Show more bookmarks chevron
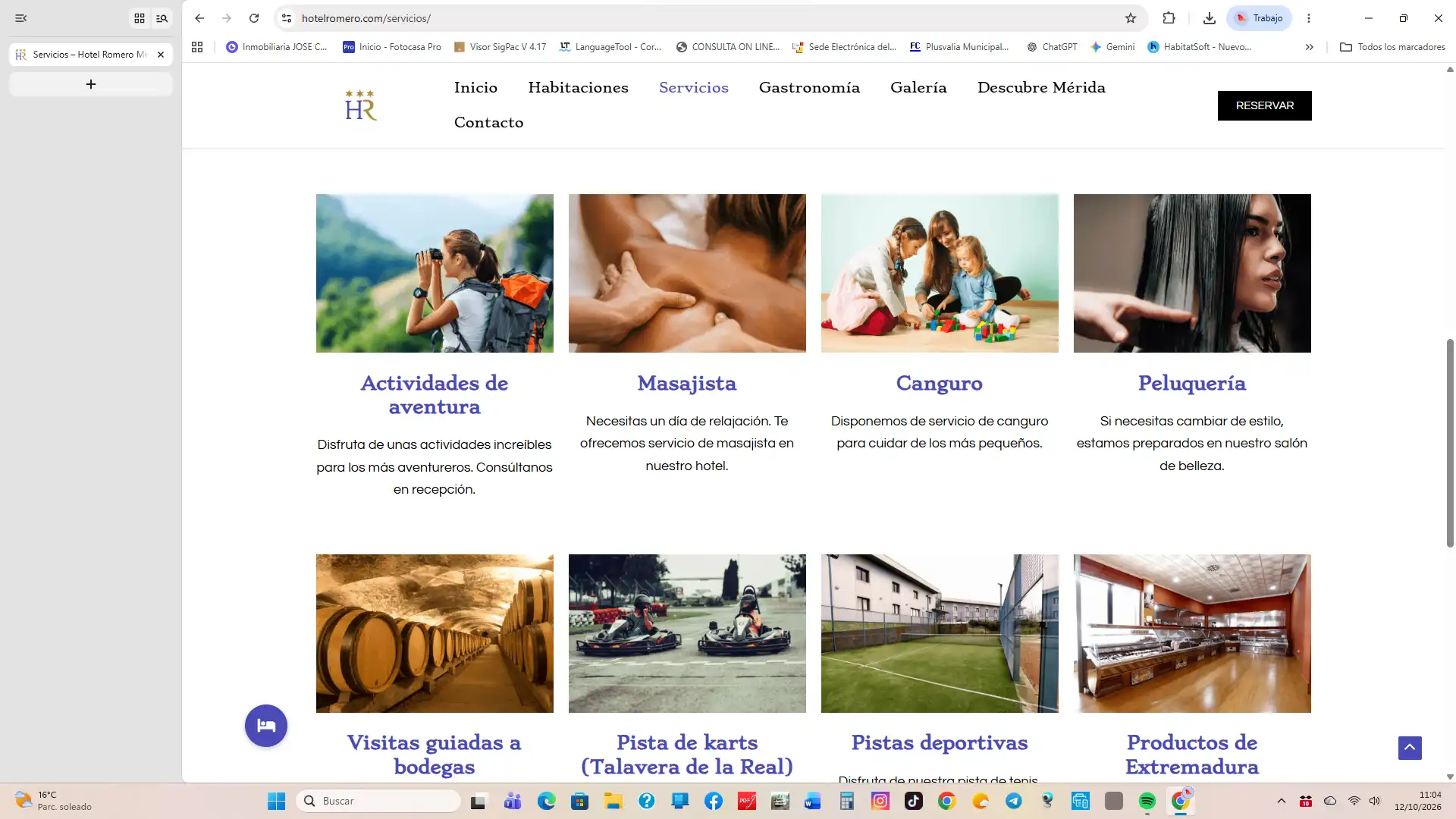The image size is (1456, 819). [x=1310, y=47]
